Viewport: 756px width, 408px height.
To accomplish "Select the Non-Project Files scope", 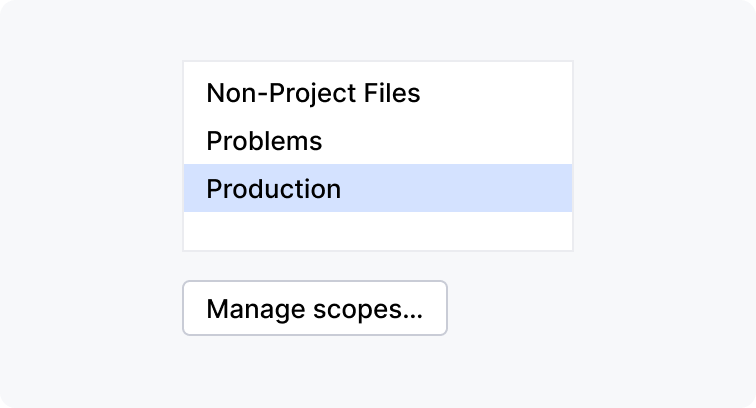I will (313, 93).
